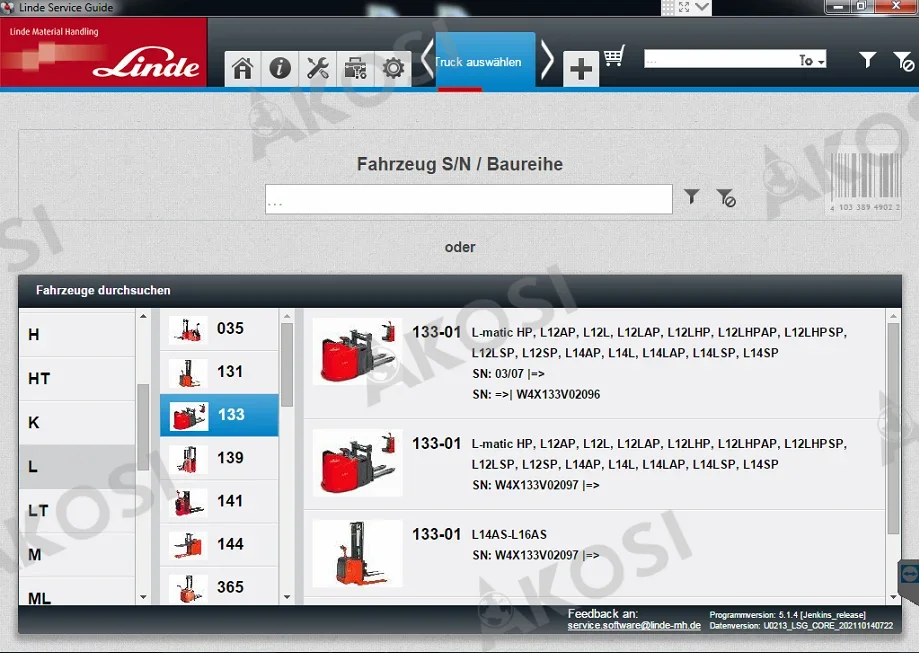Select series 144
The image size is (919, 653).
(x=219, y=545)
